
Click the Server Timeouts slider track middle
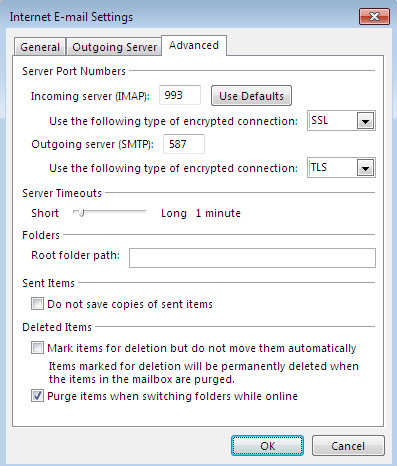[x=110, y=211]
